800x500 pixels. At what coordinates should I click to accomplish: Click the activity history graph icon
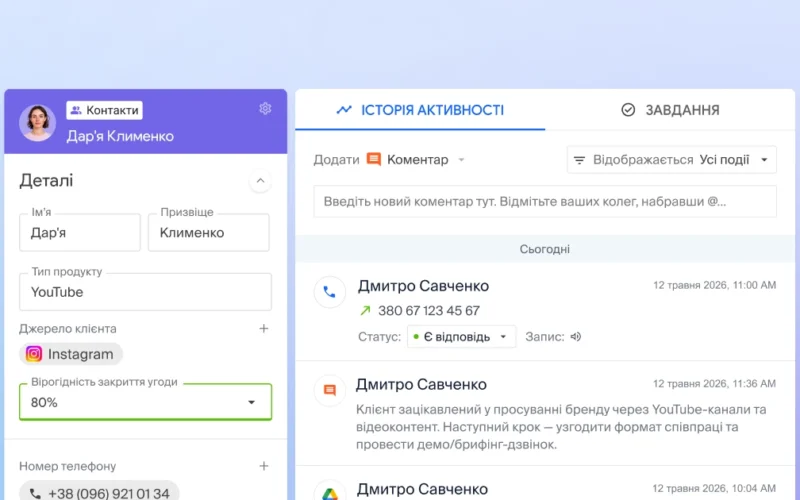tap(344, 110)
